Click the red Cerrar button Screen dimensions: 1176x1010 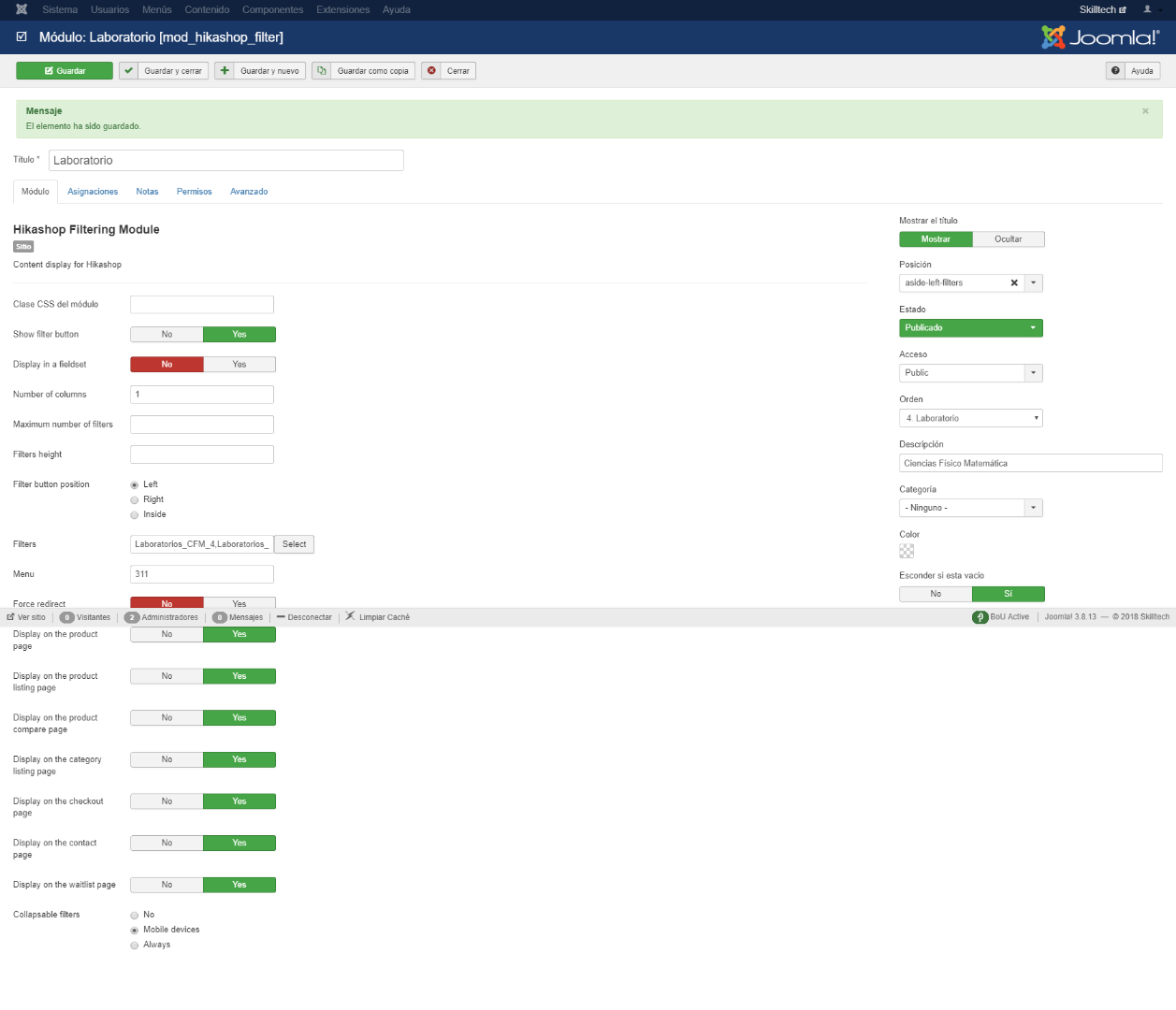click(x=448, y=71)
